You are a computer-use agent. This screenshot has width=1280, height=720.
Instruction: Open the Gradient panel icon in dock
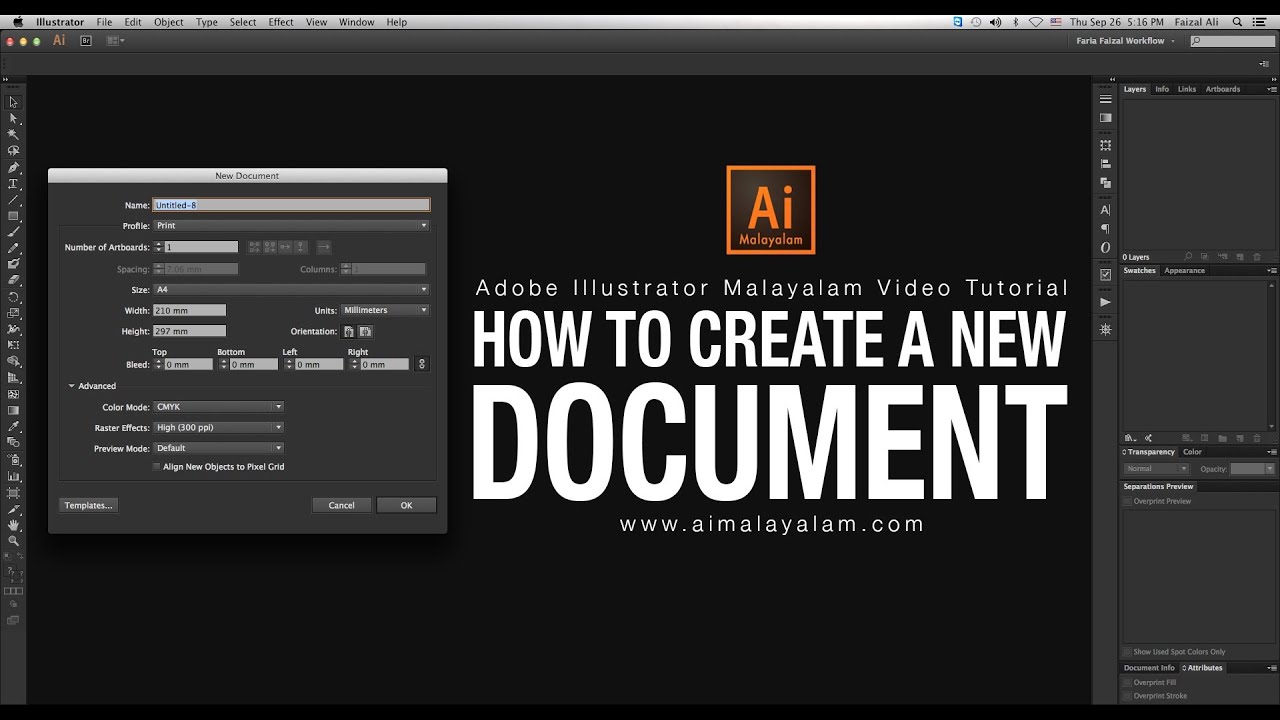(1105, 118)
